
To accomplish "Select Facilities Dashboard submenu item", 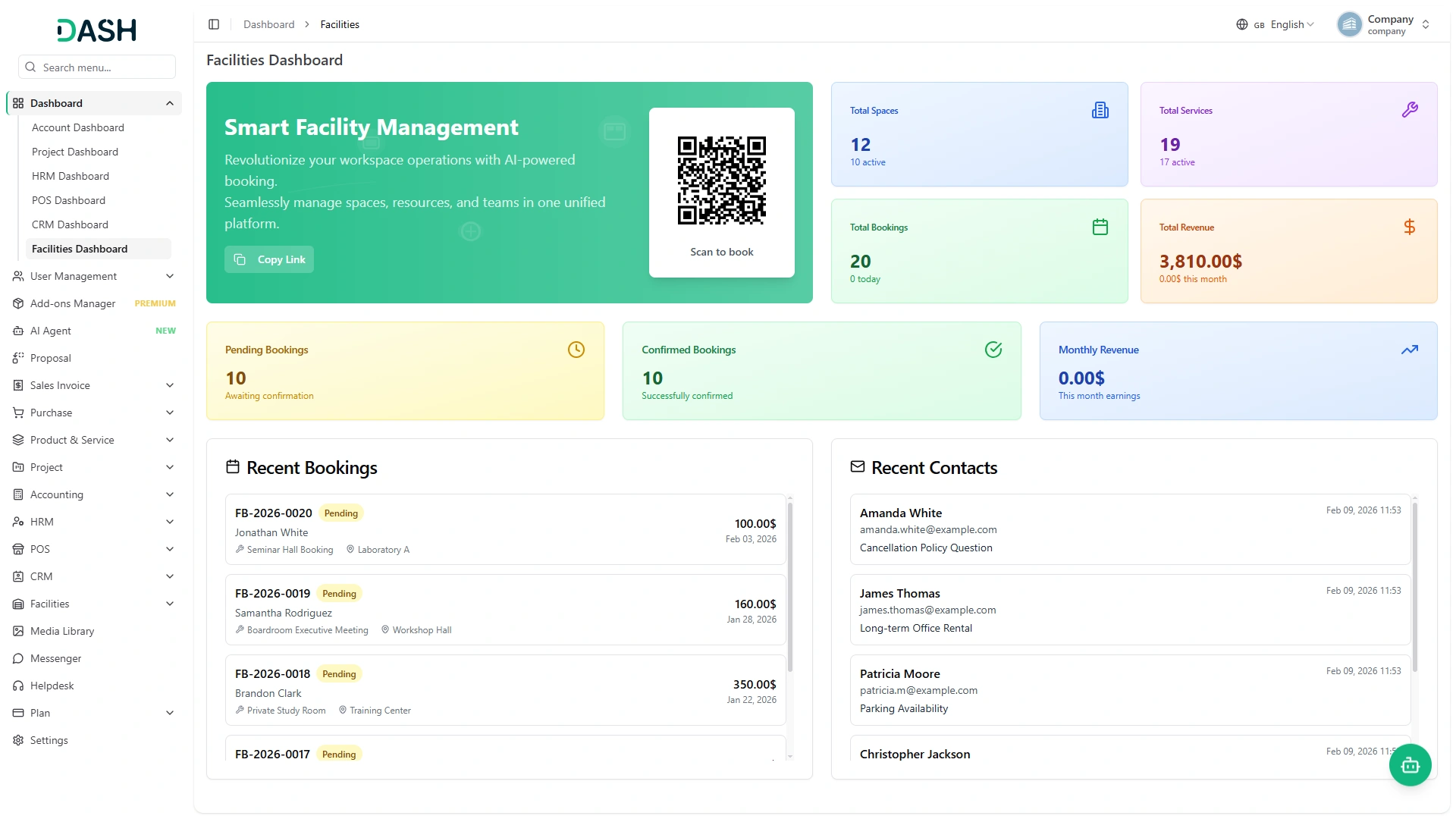I will [99, 249].
